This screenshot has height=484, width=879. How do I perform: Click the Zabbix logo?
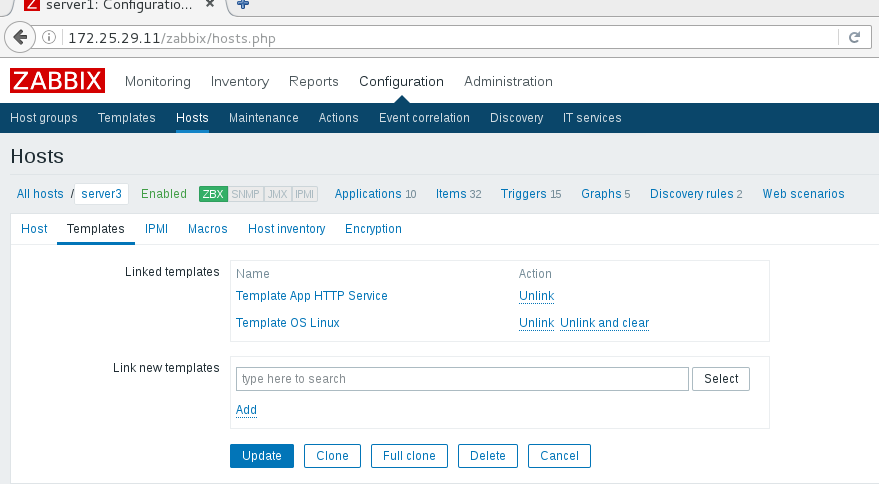[57, 81]
